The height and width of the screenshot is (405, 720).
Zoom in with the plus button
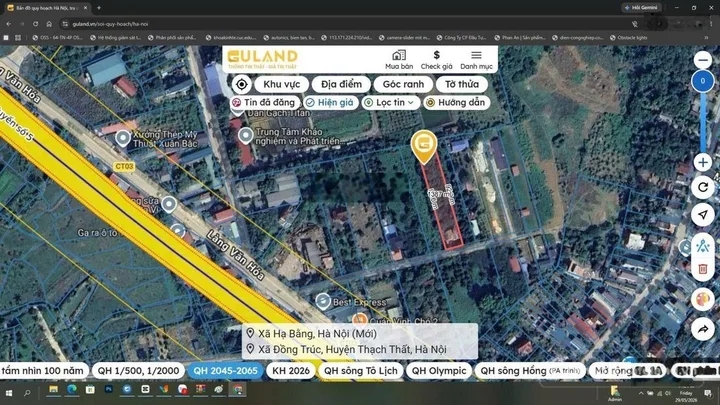[x=703, y=162]
